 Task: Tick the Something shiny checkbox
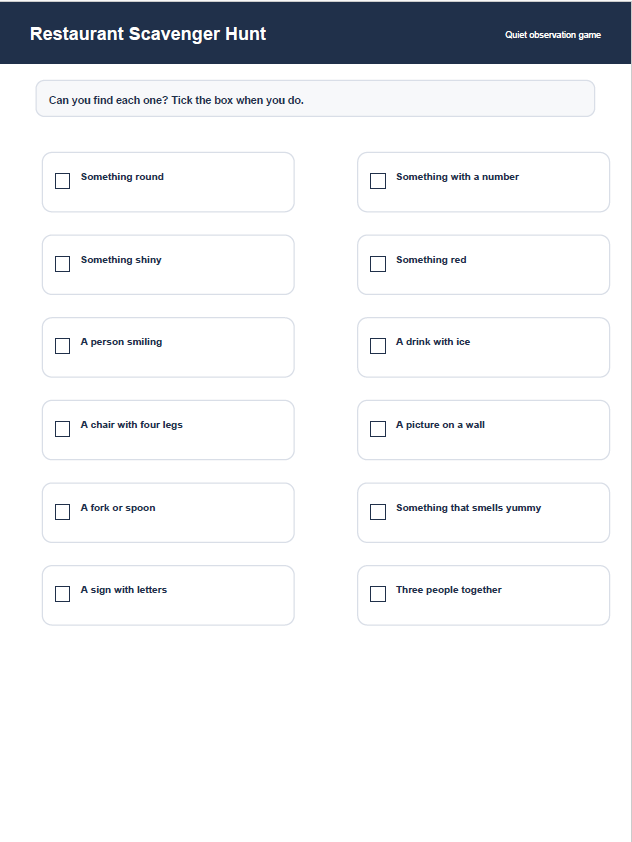pyautogui.click(x=62, y=264)
